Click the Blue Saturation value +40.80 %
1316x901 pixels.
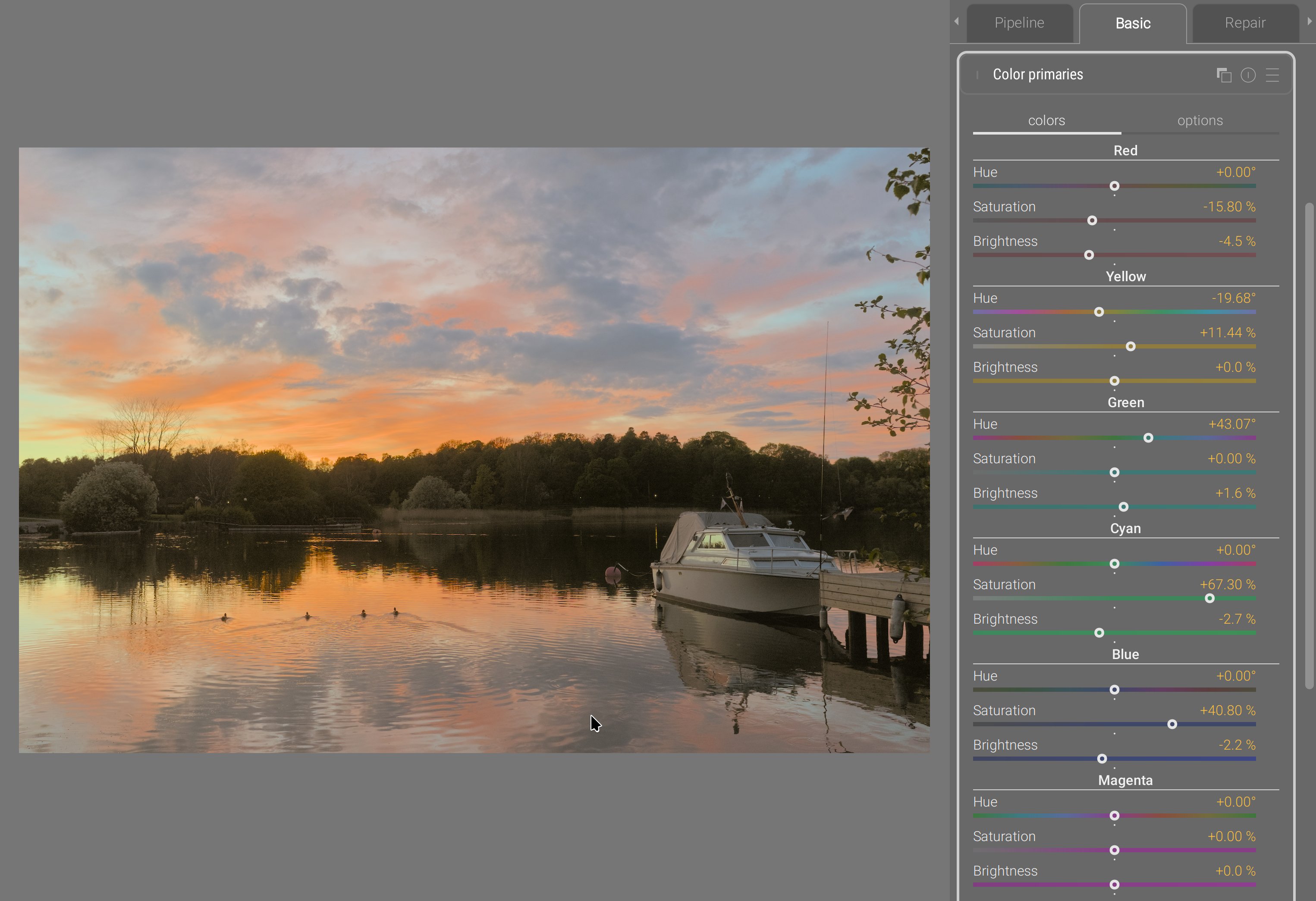point(1227,710)
